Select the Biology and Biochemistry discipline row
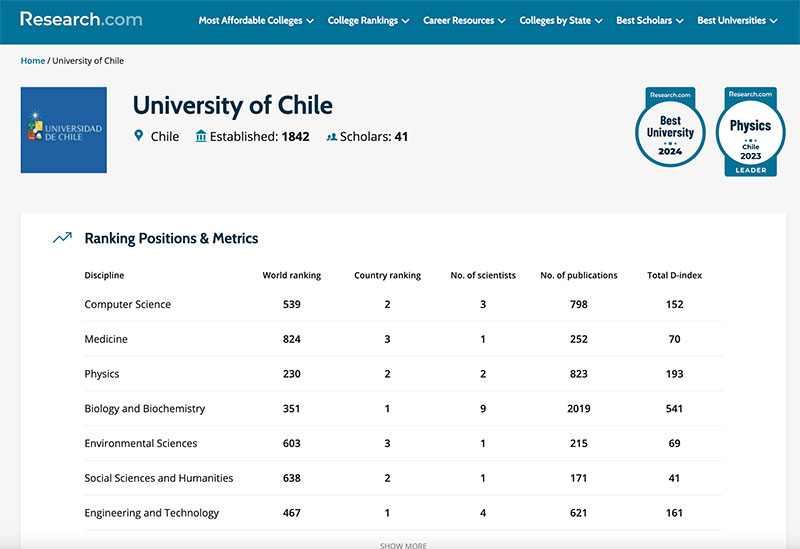Image resolution: width=800 pixels, height=549 pixels. (x=145, y=408)
